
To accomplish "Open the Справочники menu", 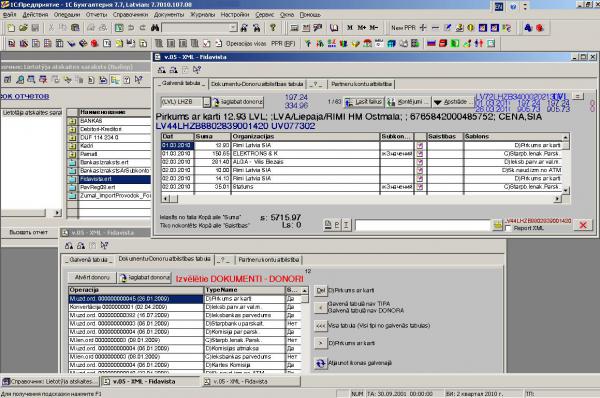I will coord(130,15).
